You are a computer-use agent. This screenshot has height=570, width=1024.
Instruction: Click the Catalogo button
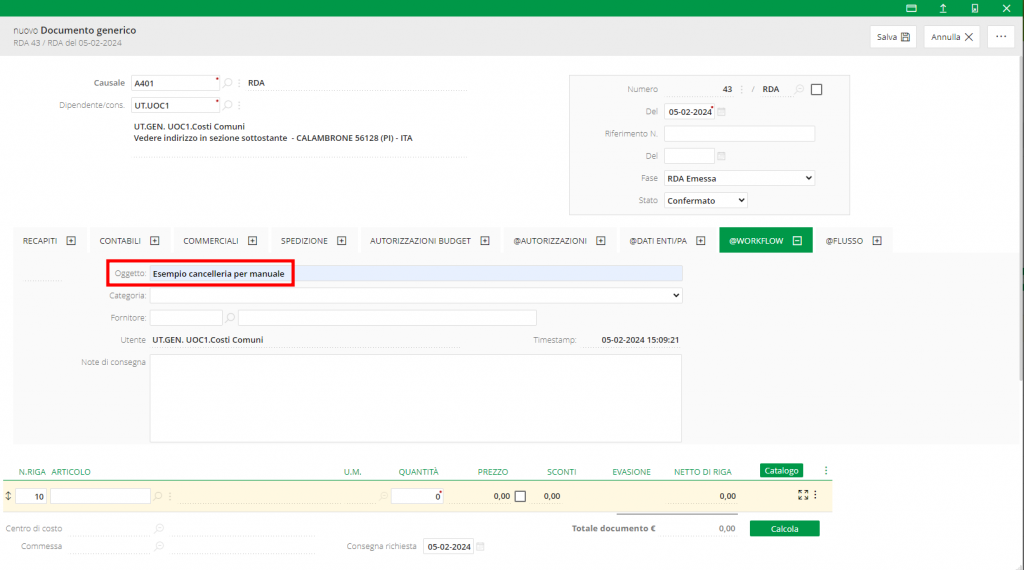click(781, 471)
